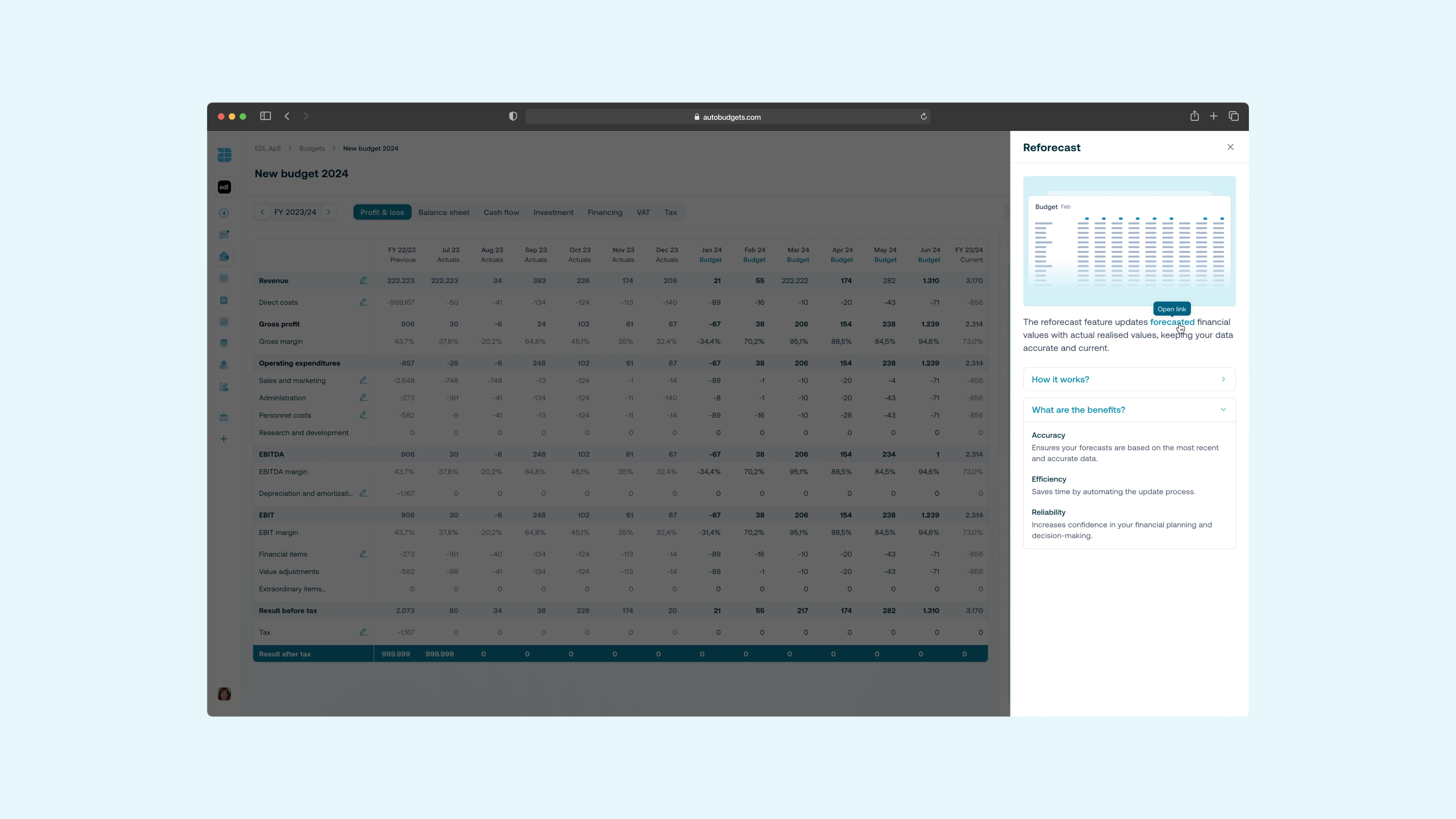Close the Reforecast side panel
Viewport: 1456px width, 819px height.
coord(1230,147)
